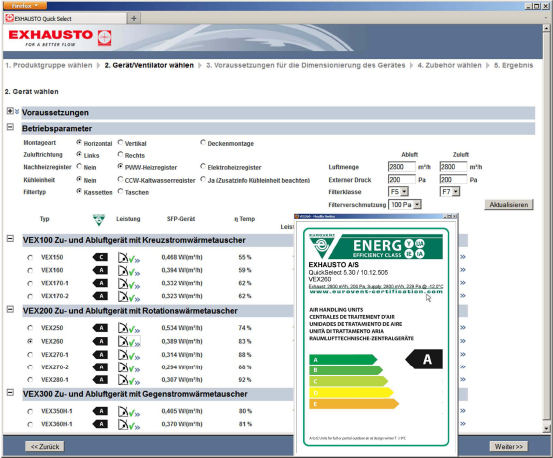Open a new browser tab
This screenshot has width=553, height=458.
coord(134,18)
